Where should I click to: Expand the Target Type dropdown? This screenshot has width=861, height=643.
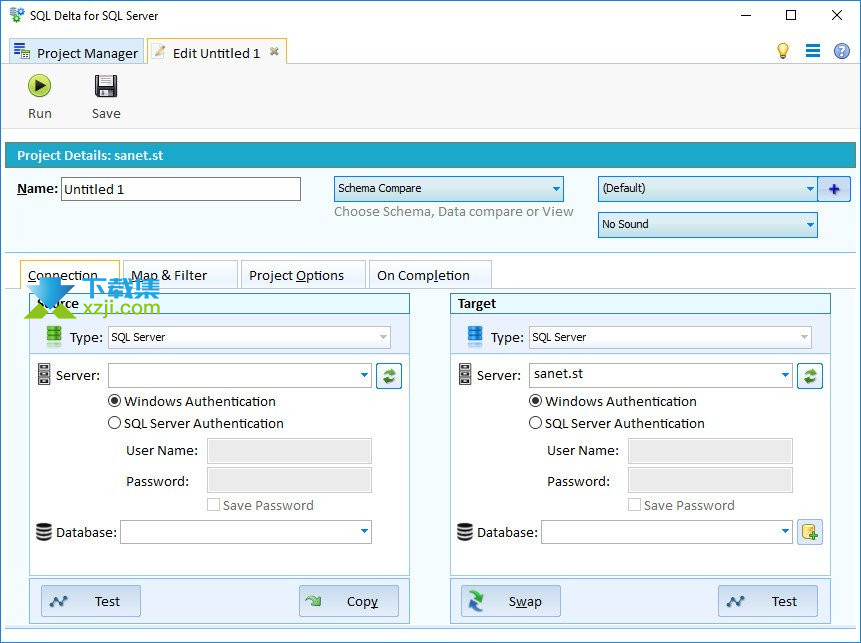[x=804, y=337]
